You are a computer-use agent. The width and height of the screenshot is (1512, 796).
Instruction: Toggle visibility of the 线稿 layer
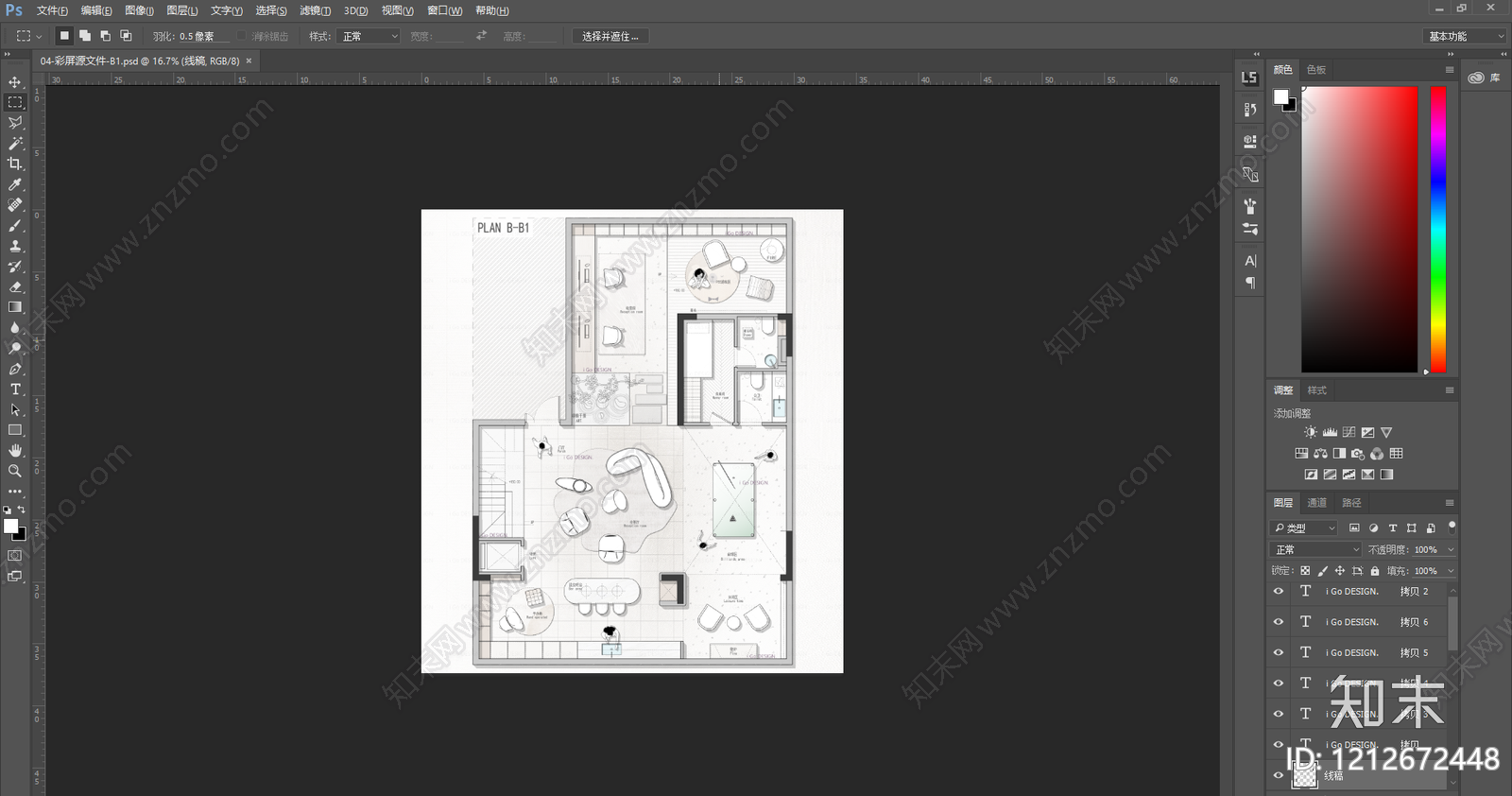click(1279, 775)
